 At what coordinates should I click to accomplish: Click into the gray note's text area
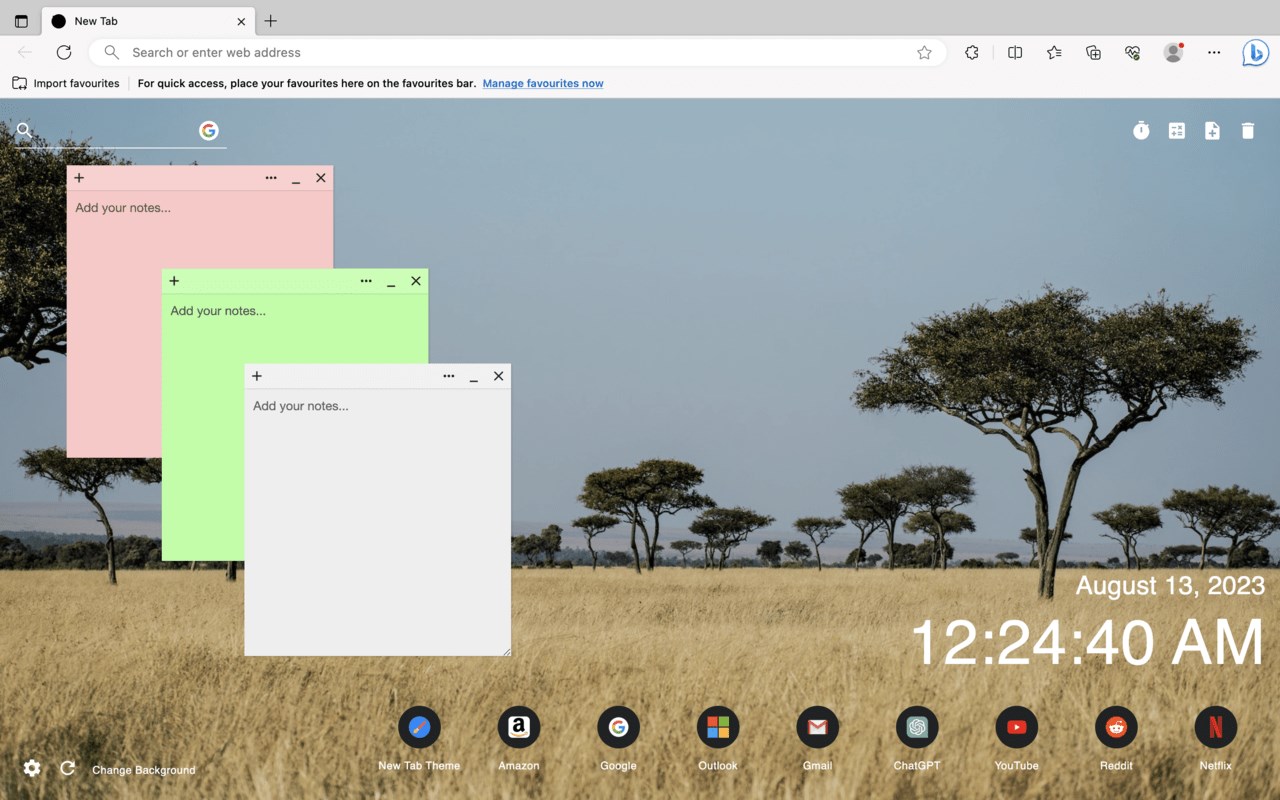coord(378,522)
